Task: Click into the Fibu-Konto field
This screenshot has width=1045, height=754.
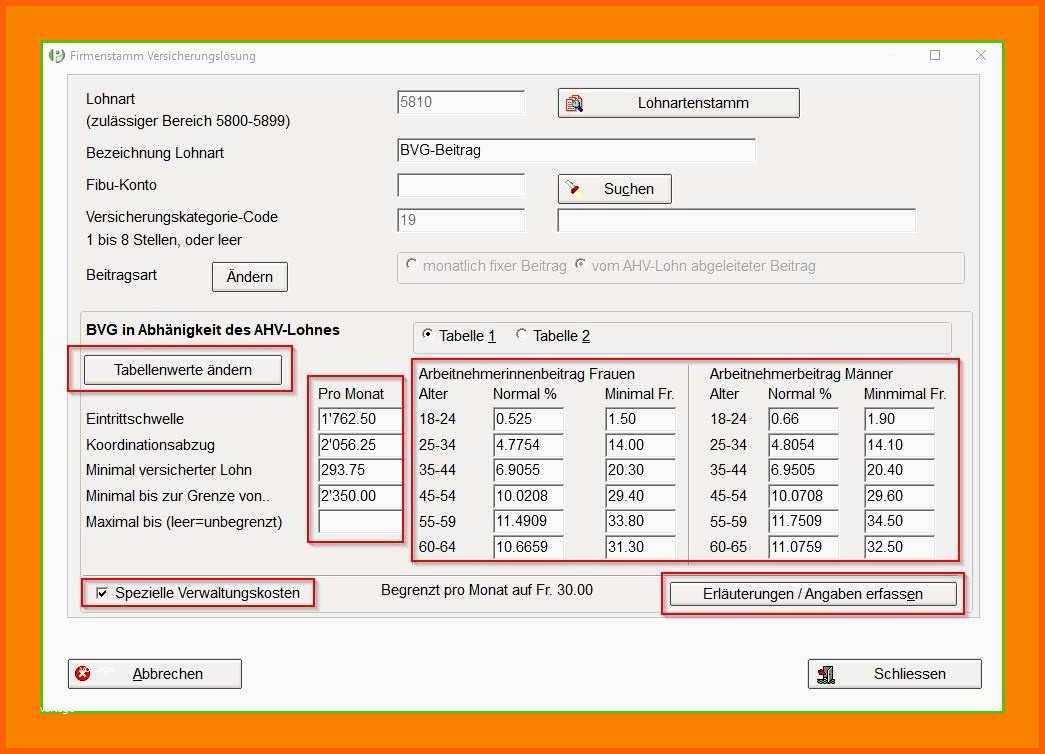Action: point(460,186)
